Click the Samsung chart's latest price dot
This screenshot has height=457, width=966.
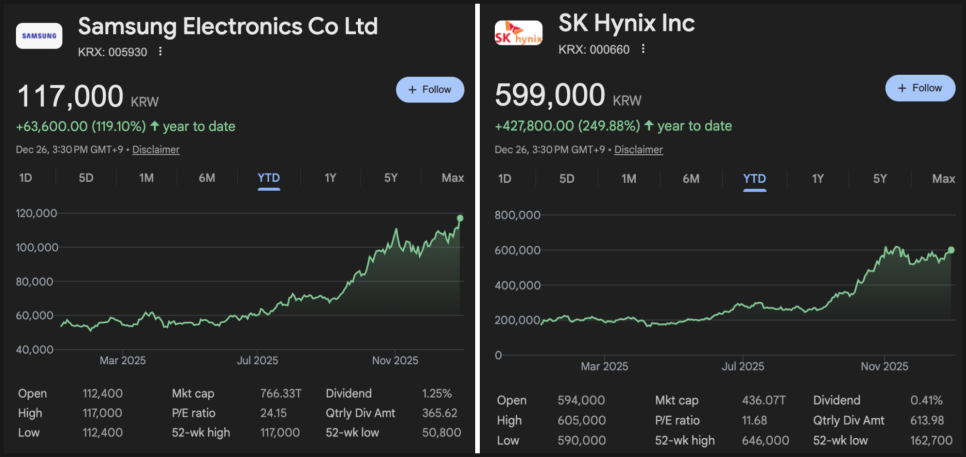460,218
